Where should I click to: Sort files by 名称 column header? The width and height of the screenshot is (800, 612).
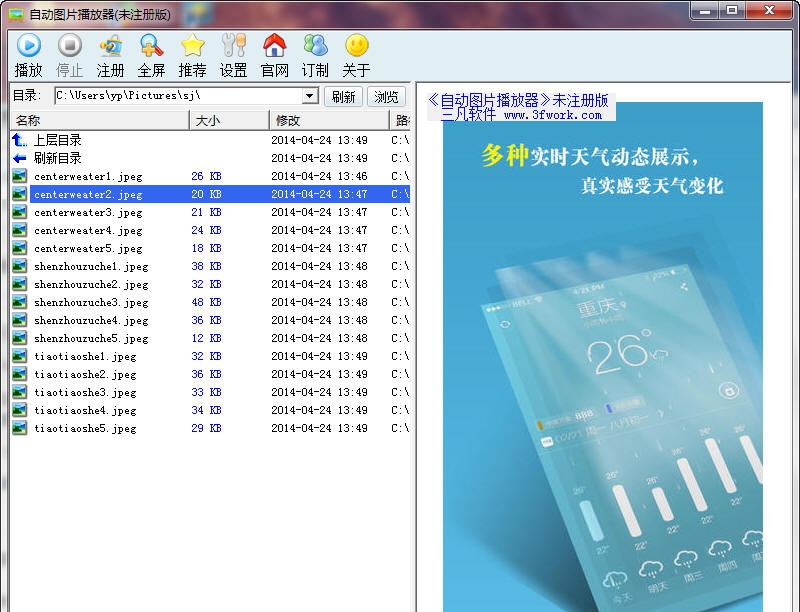coord(99,120)
